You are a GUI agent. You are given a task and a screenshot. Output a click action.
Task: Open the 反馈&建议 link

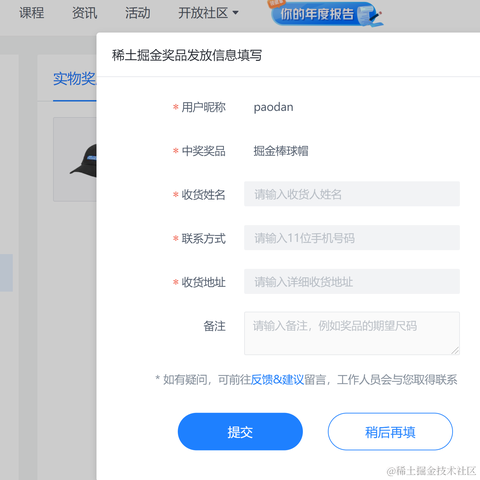(277, 380)
